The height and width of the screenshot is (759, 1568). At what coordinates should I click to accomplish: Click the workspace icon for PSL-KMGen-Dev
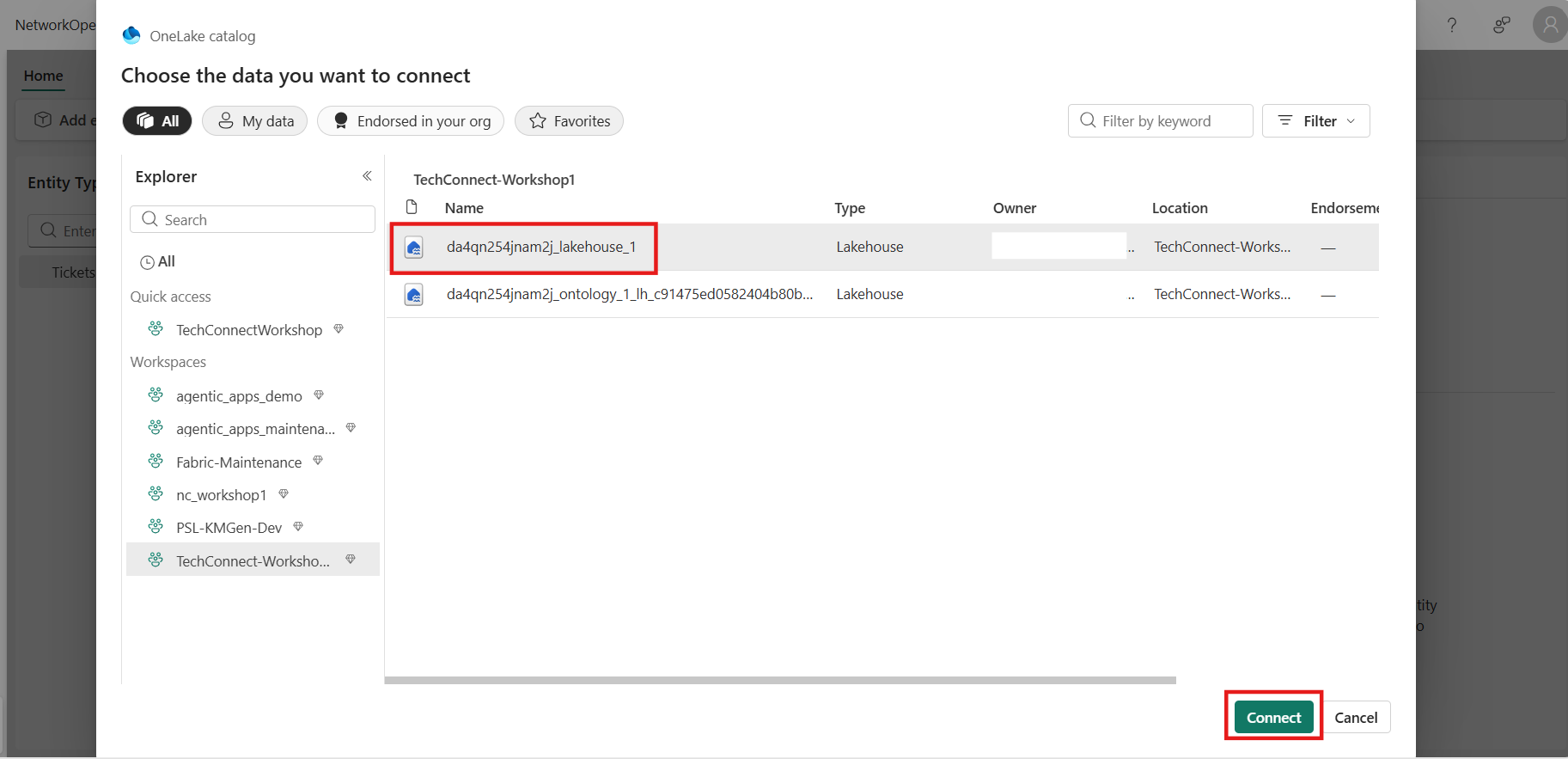tap(156, 526)
